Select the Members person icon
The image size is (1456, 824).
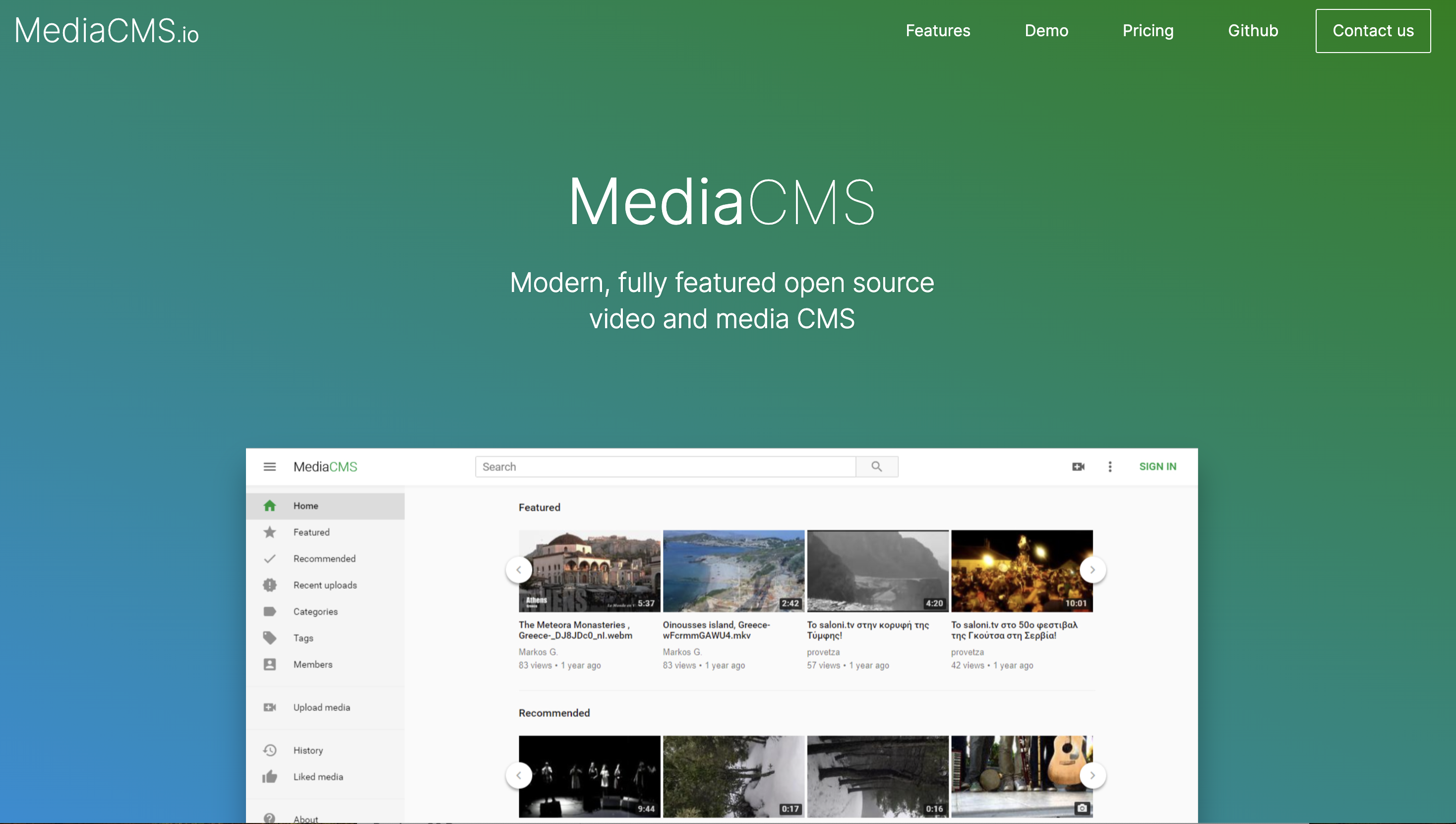pos(270,664)
